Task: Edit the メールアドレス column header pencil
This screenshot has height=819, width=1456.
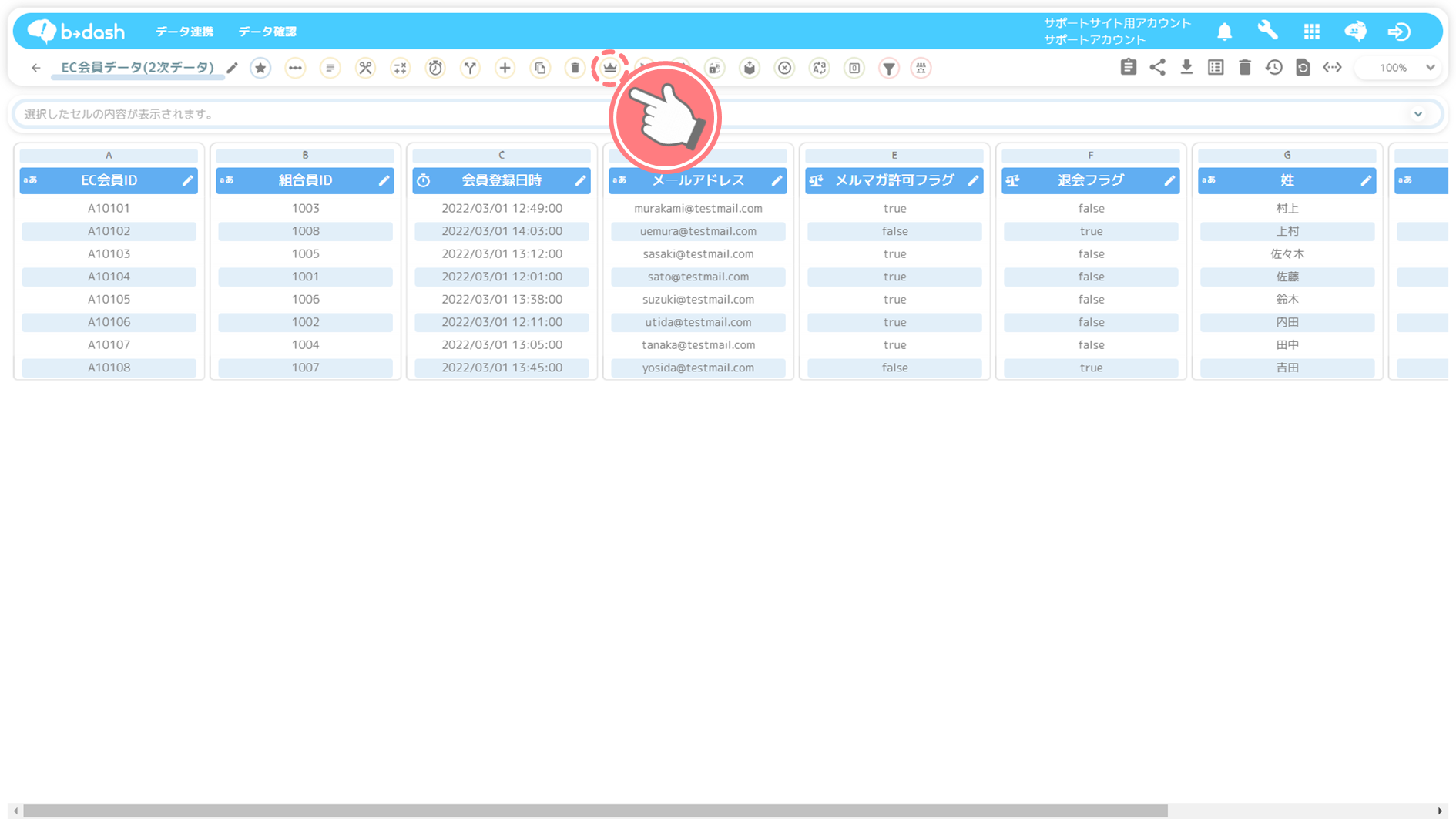Action: [777, 180]
